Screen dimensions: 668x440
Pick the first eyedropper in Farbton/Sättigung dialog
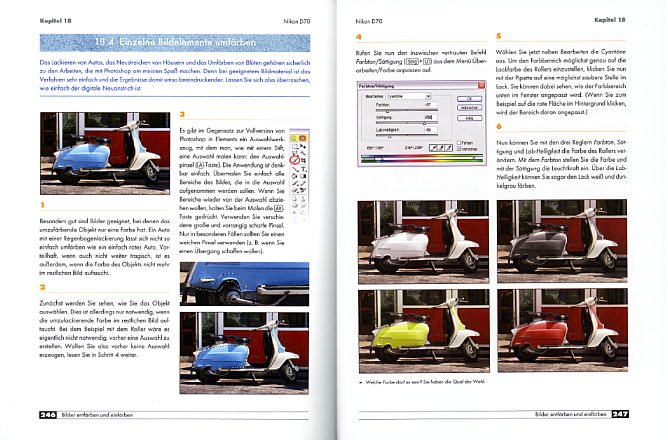tap(433, 148)
